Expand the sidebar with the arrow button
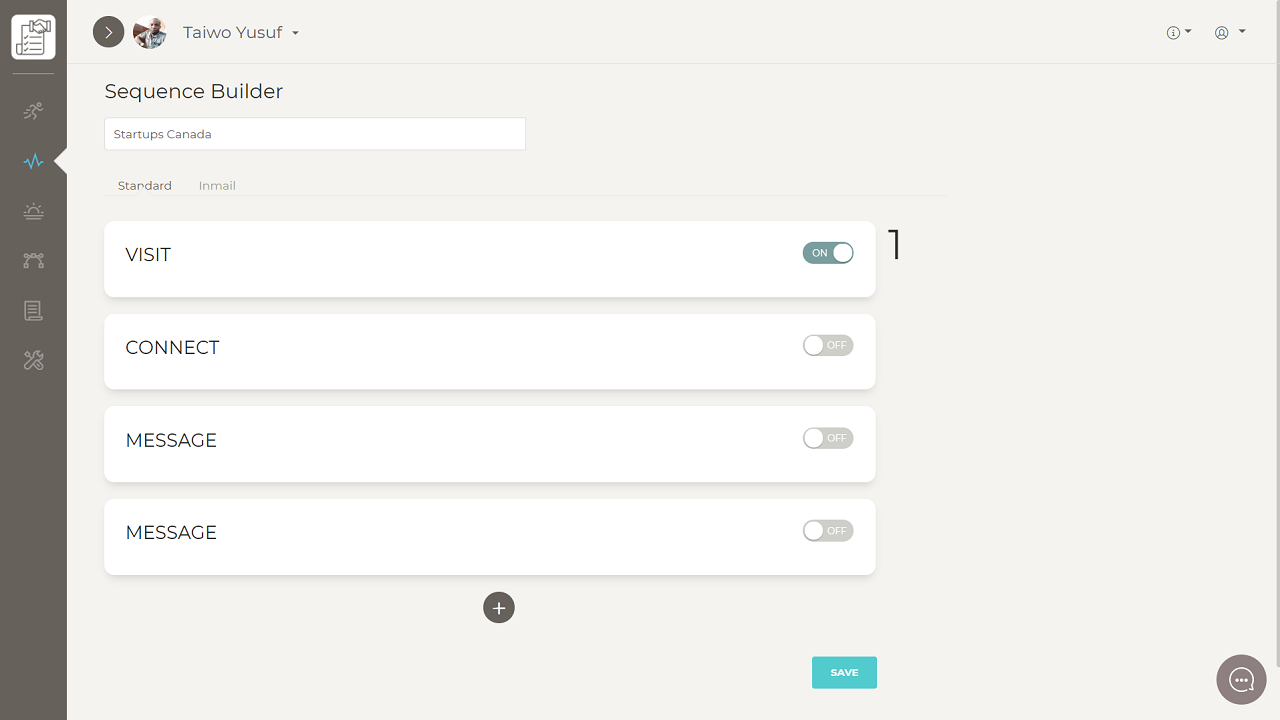The height and width of the screenshot is (720, 1280). (108, 33)
